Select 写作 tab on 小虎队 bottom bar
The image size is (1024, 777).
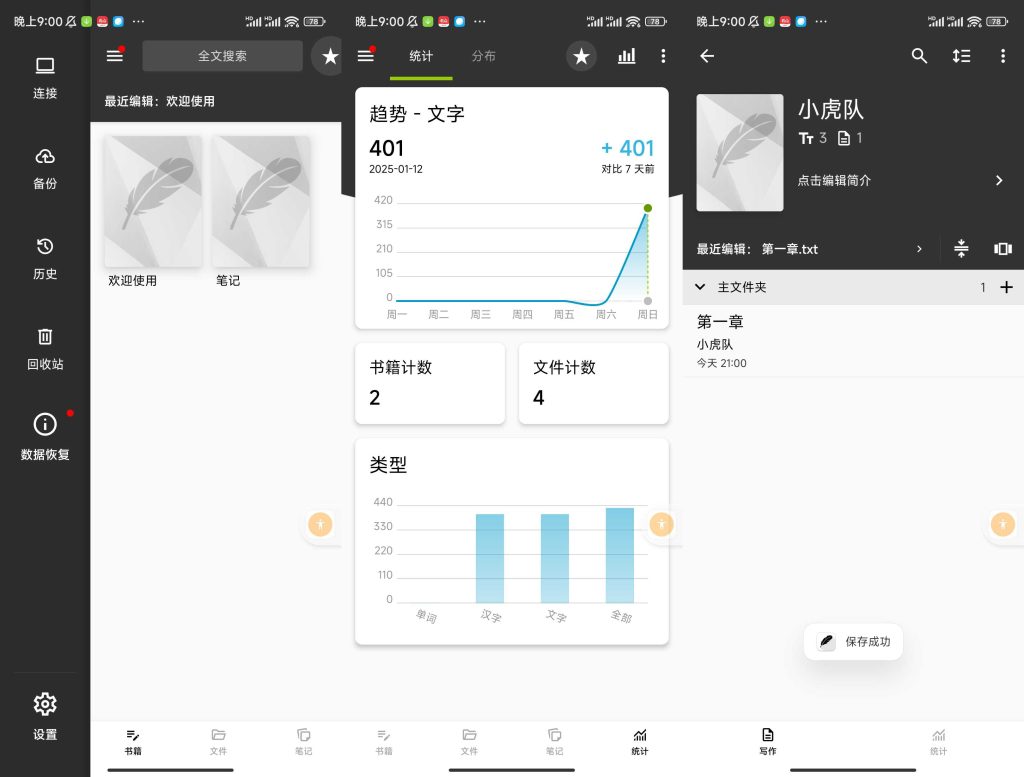[x=768, y=742]
